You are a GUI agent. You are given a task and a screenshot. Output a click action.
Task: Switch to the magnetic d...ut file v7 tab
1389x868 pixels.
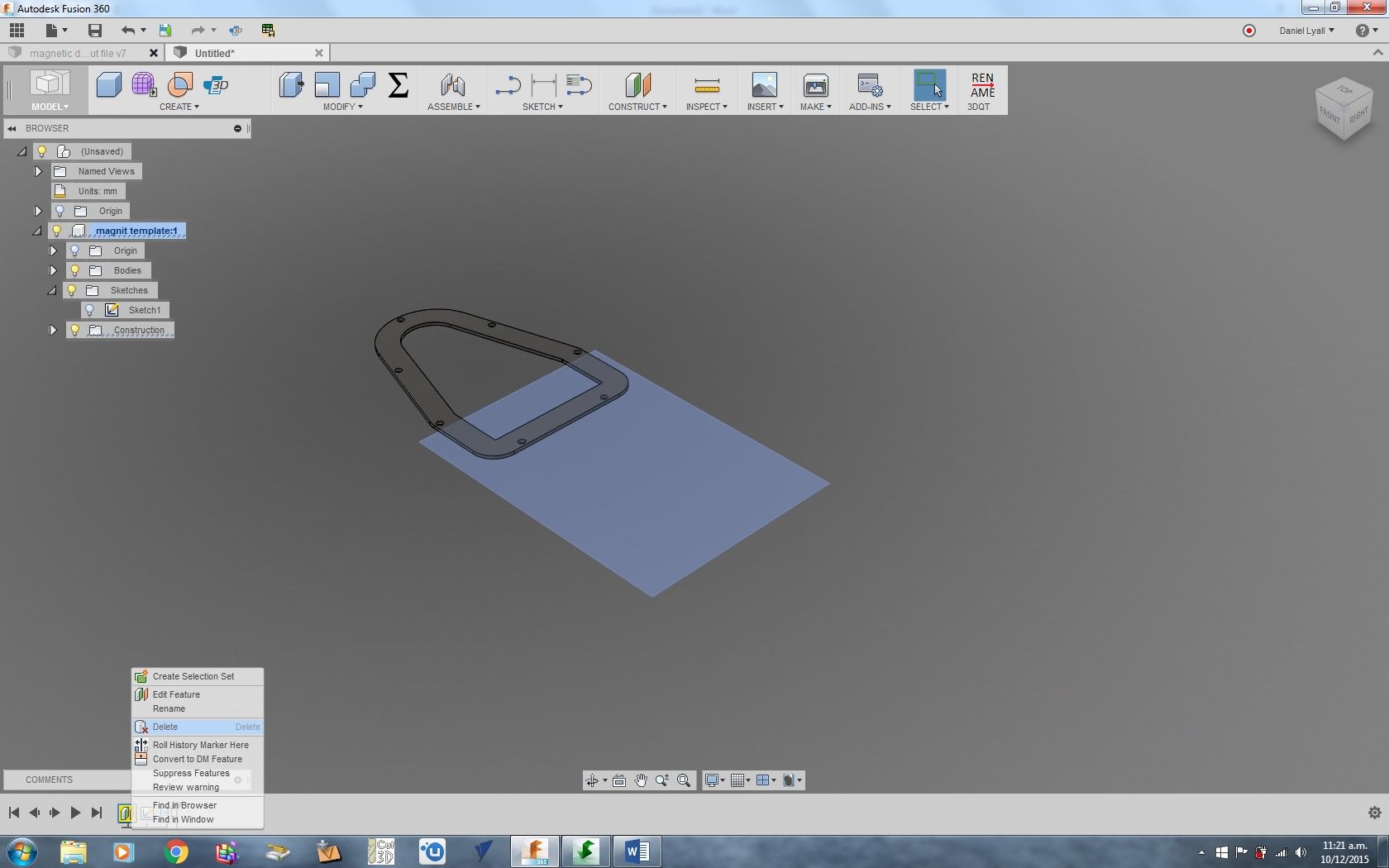(81, 53)
